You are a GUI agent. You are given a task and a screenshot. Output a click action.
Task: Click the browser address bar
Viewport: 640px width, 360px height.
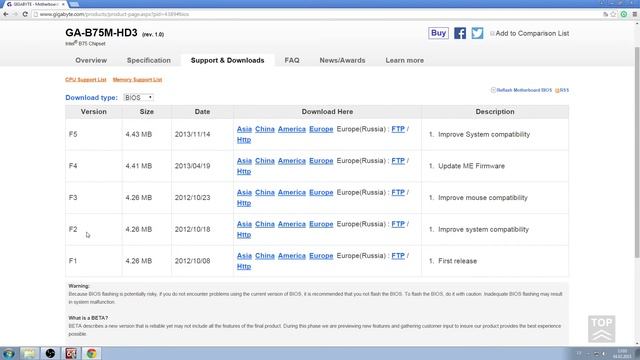316,14
